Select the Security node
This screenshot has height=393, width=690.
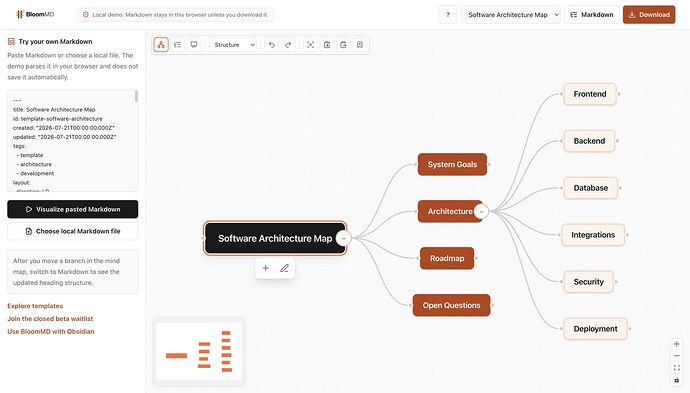[x=588, y=282]
